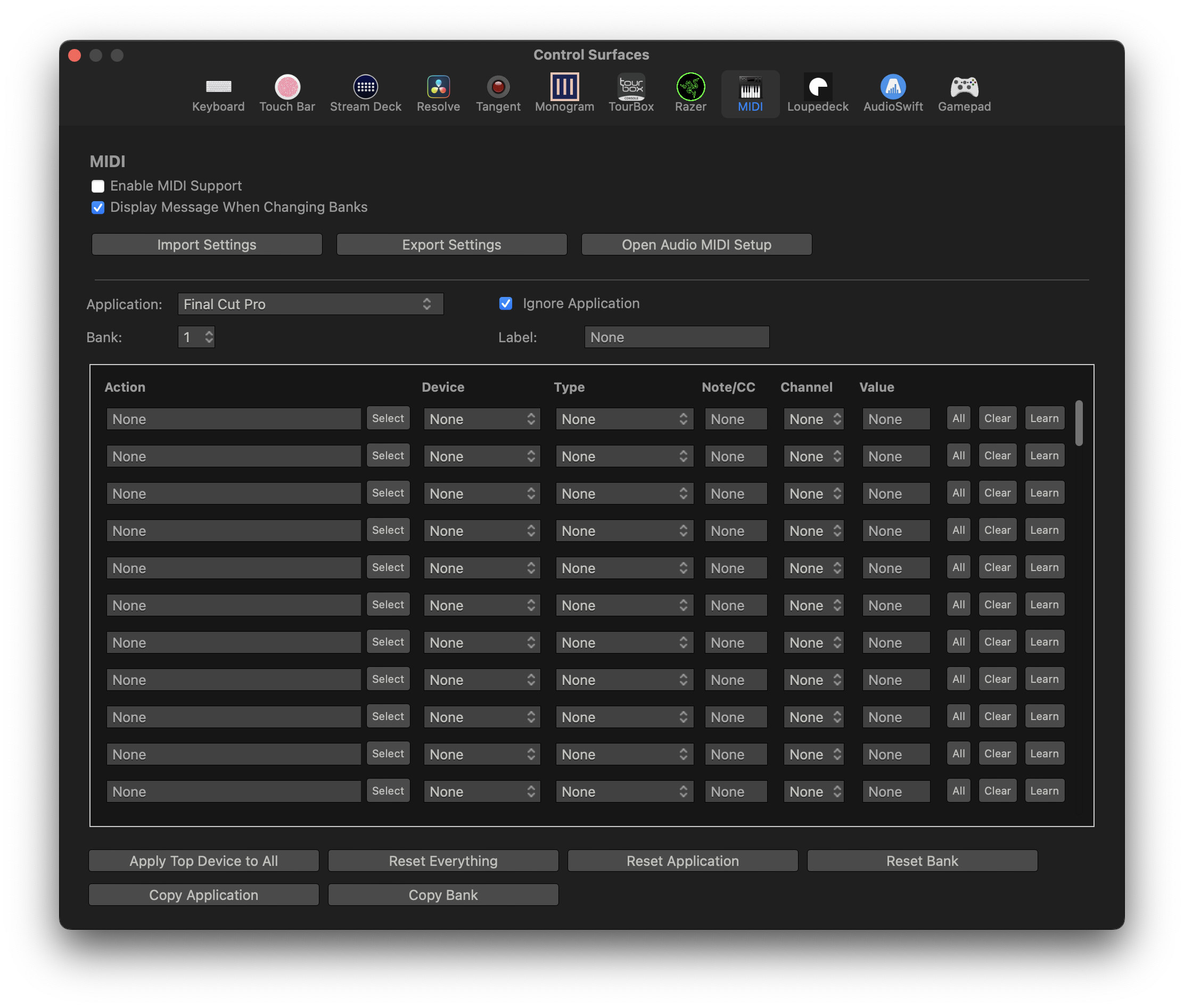
Task: Open the Keyboard control surface panel
Action: click(x=218, y=94)
